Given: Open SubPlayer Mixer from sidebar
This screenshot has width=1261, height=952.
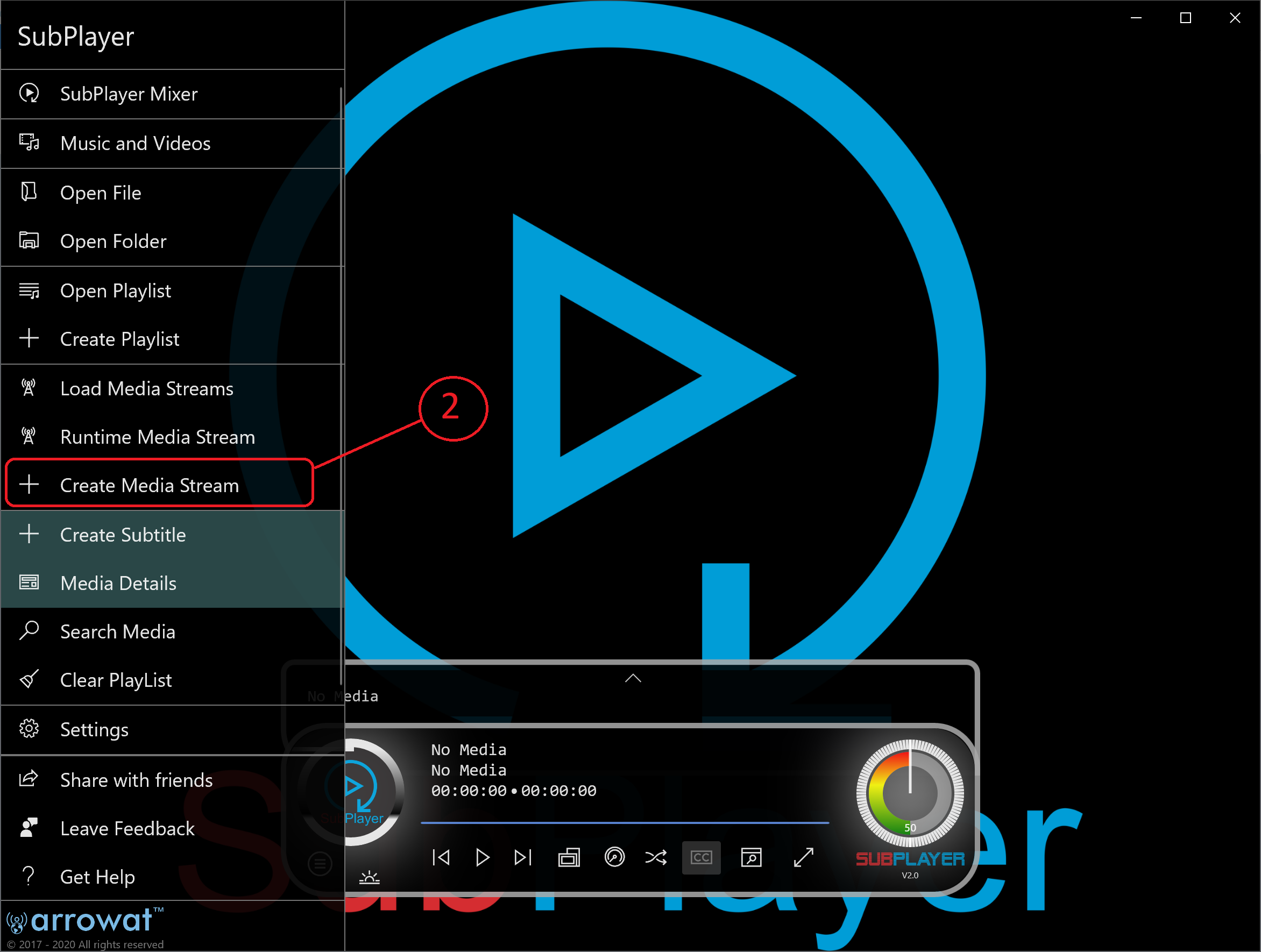Looking at the screenshot, I should (172, 94).
